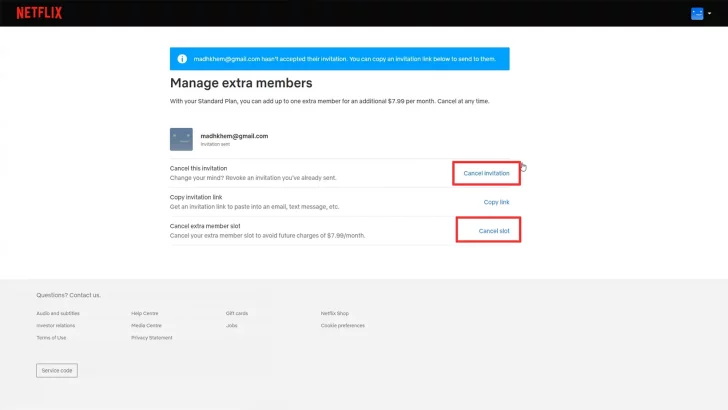Click the Netflix logo in header
The height and width of the screenshot is (410, 728).
pos(40,13)
